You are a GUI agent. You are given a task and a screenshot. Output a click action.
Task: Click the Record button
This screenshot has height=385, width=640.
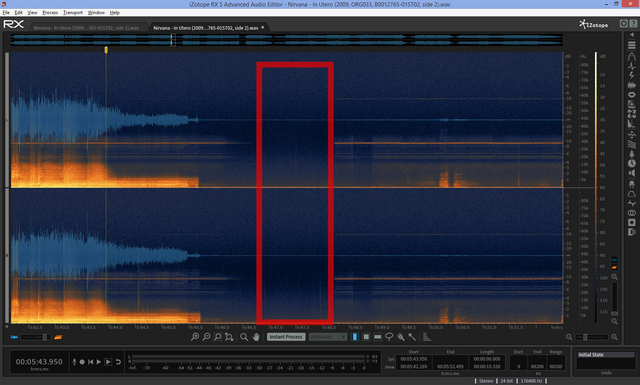point(82,362)
